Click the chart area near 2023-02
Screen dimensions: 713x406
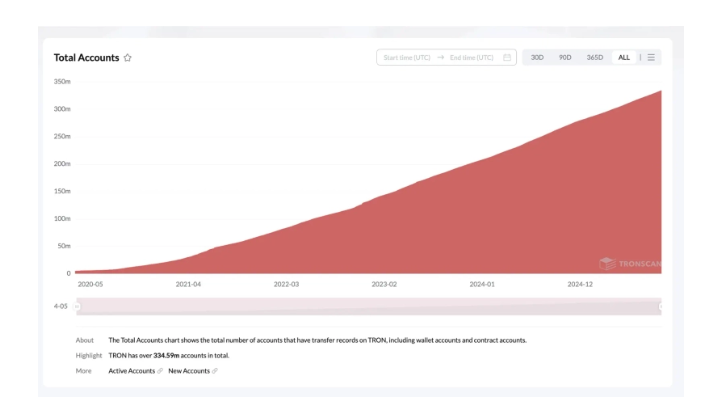[x=384, y=230]
